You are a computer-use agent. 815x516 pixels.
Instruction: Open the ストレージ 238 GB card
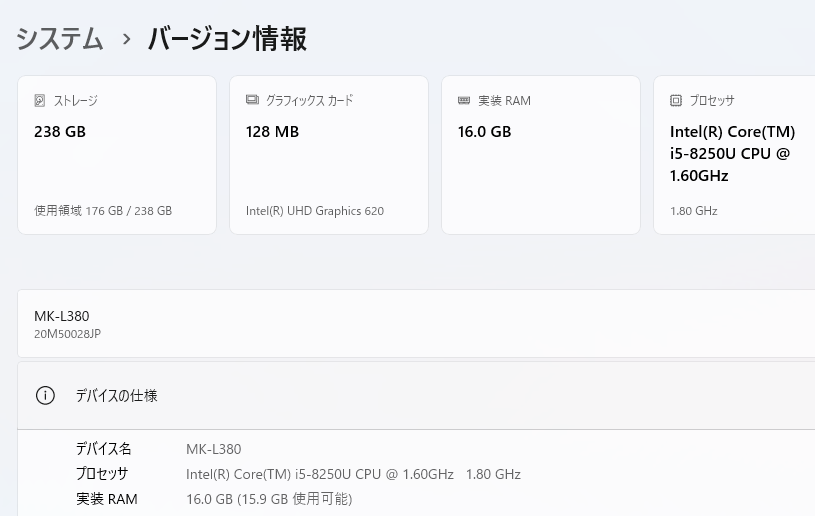click(x=117, y=155)
